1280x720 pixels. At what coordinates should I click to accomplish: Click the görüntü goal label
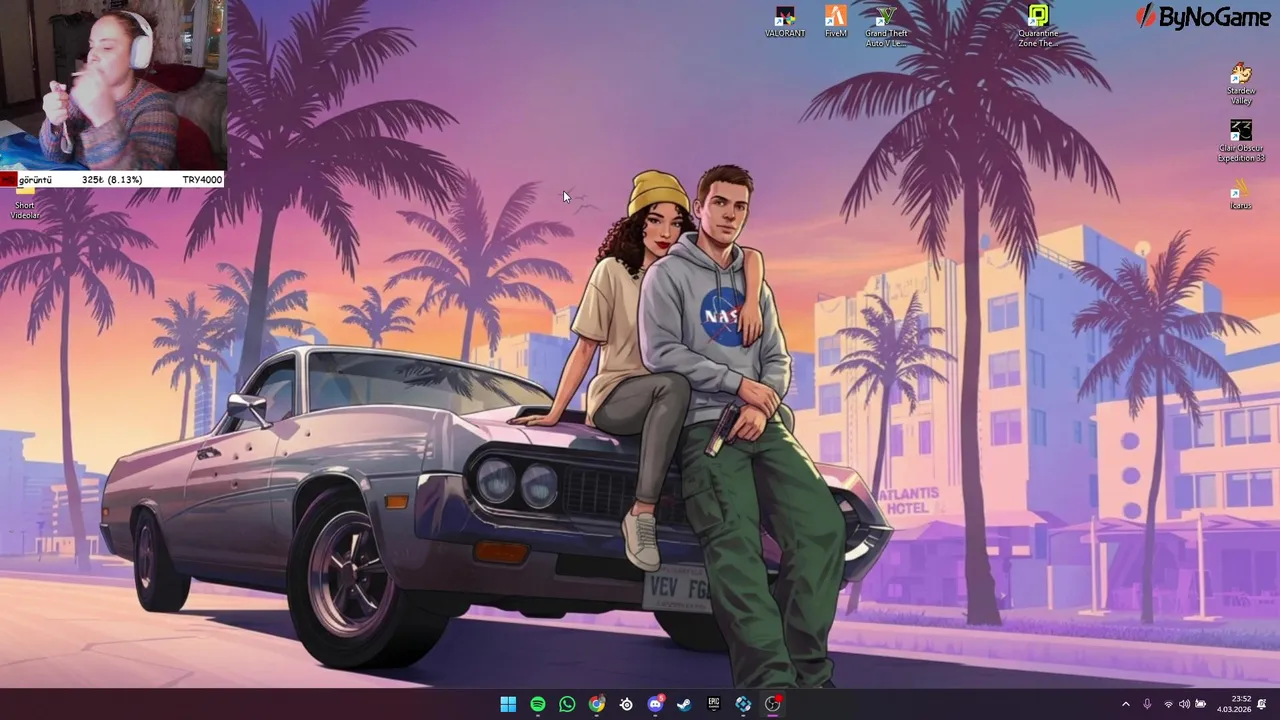point(35,180)
